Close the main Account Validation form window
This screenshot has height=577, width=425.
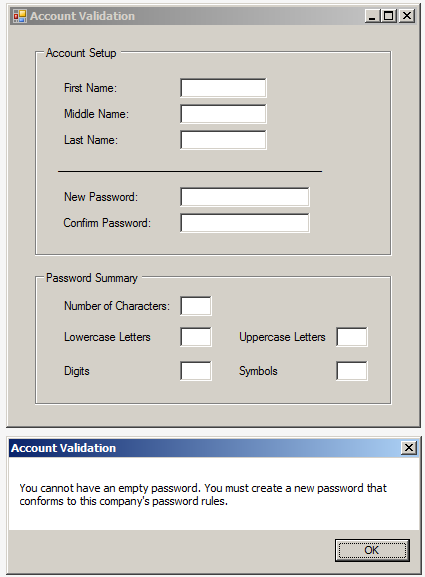(407, 16)
